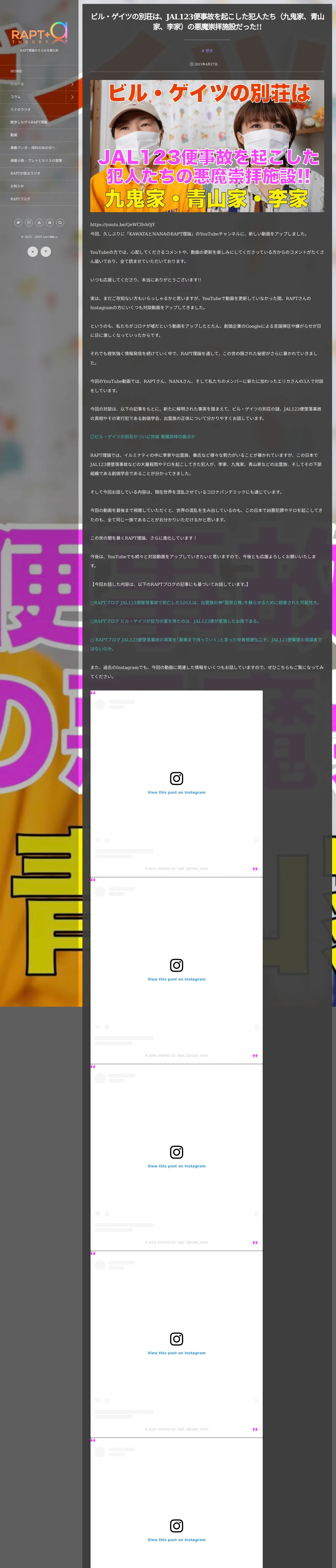Open RAPTブログ in the sidebar menu
Viewport: 336px width, 1568px height.
pos(39,199)
